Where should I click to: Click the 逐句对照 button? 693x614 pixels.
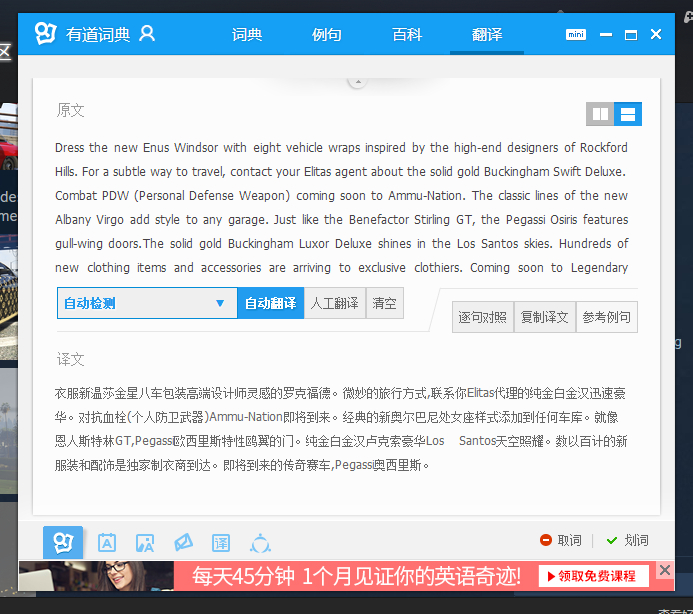click(x=483, y=317)
